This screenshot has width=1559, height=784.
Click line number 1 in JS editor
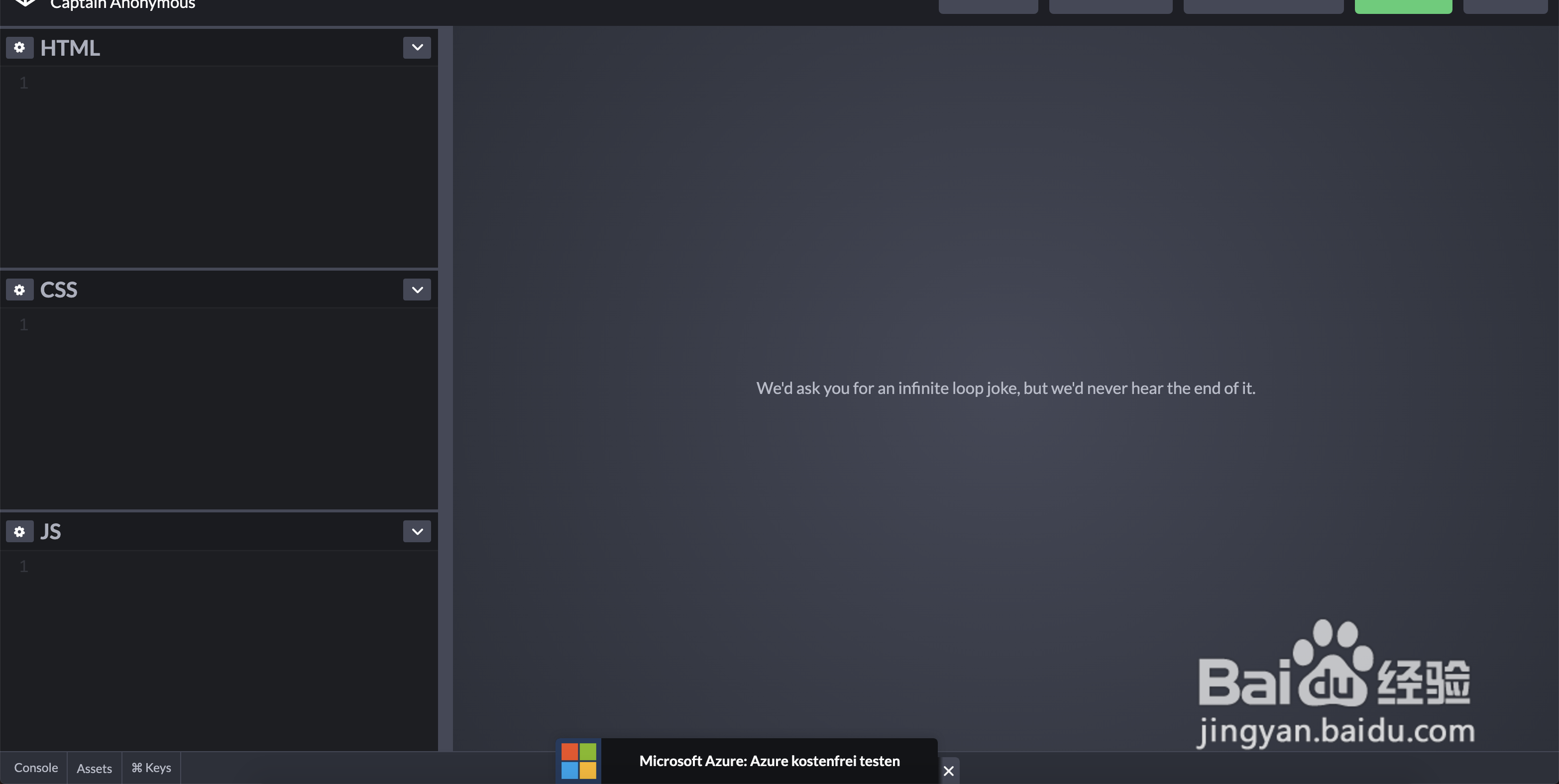(x=23, y=566)
